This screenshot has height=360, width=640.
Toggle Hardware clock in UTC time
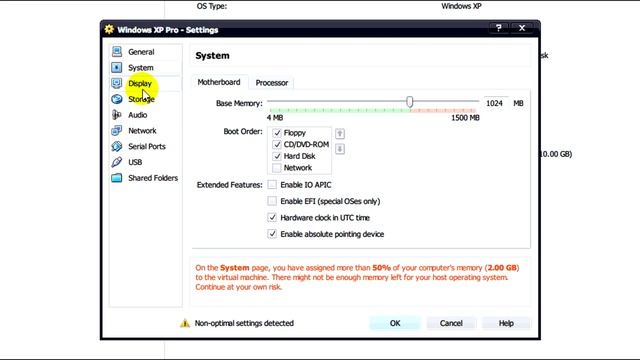(272, 218)
